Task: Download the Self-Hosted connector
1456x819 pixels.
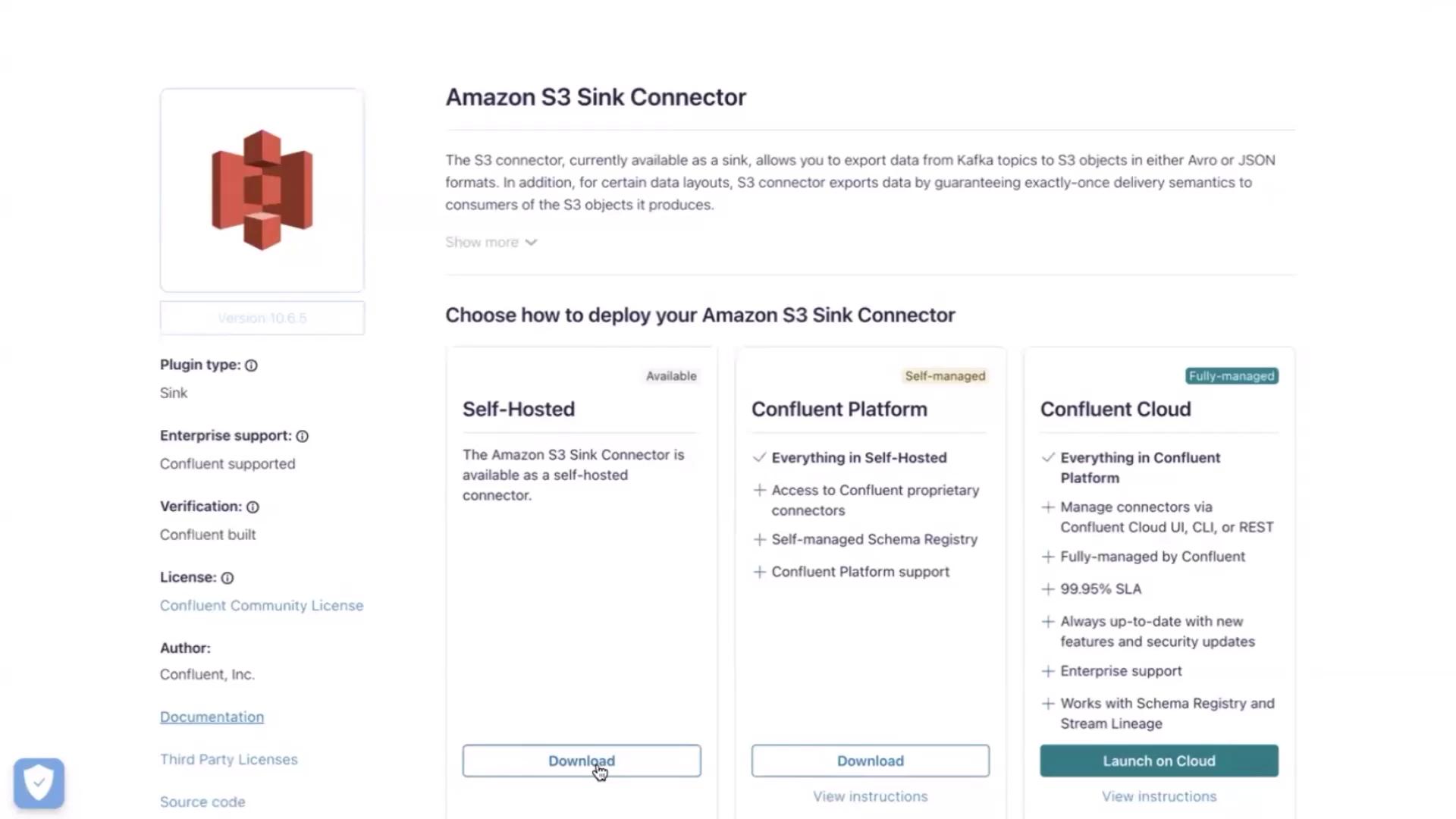Action: point(582,761)
